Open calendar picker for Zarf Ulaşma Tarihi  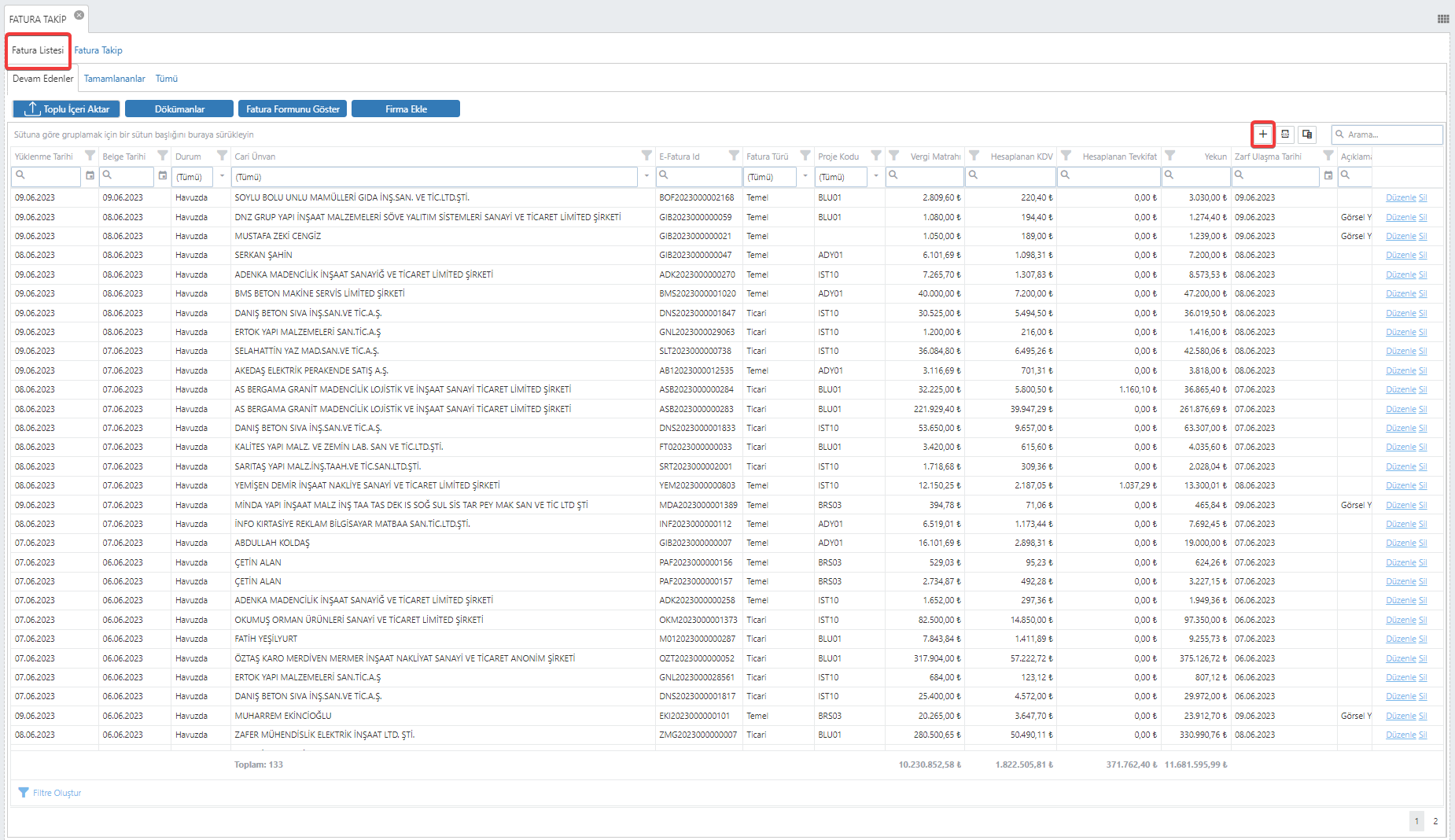[1328, 176]
